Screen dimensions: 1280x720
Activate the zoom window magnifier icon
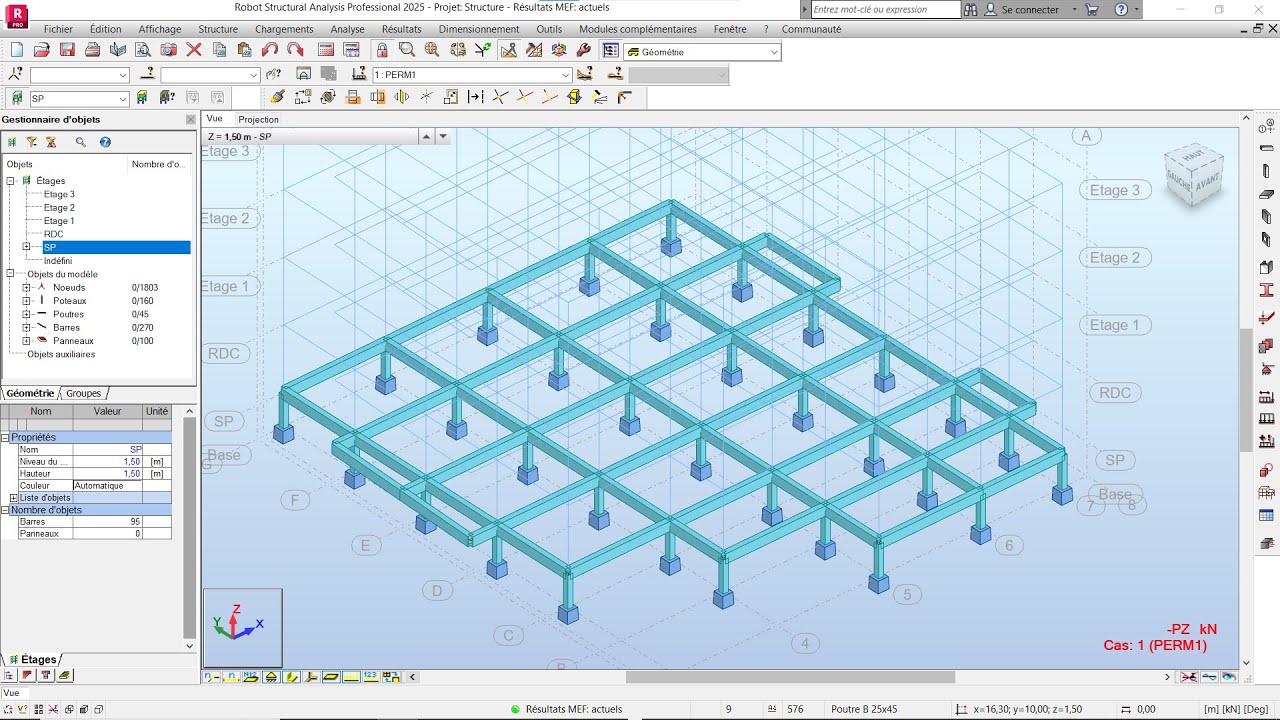point(407,50)
